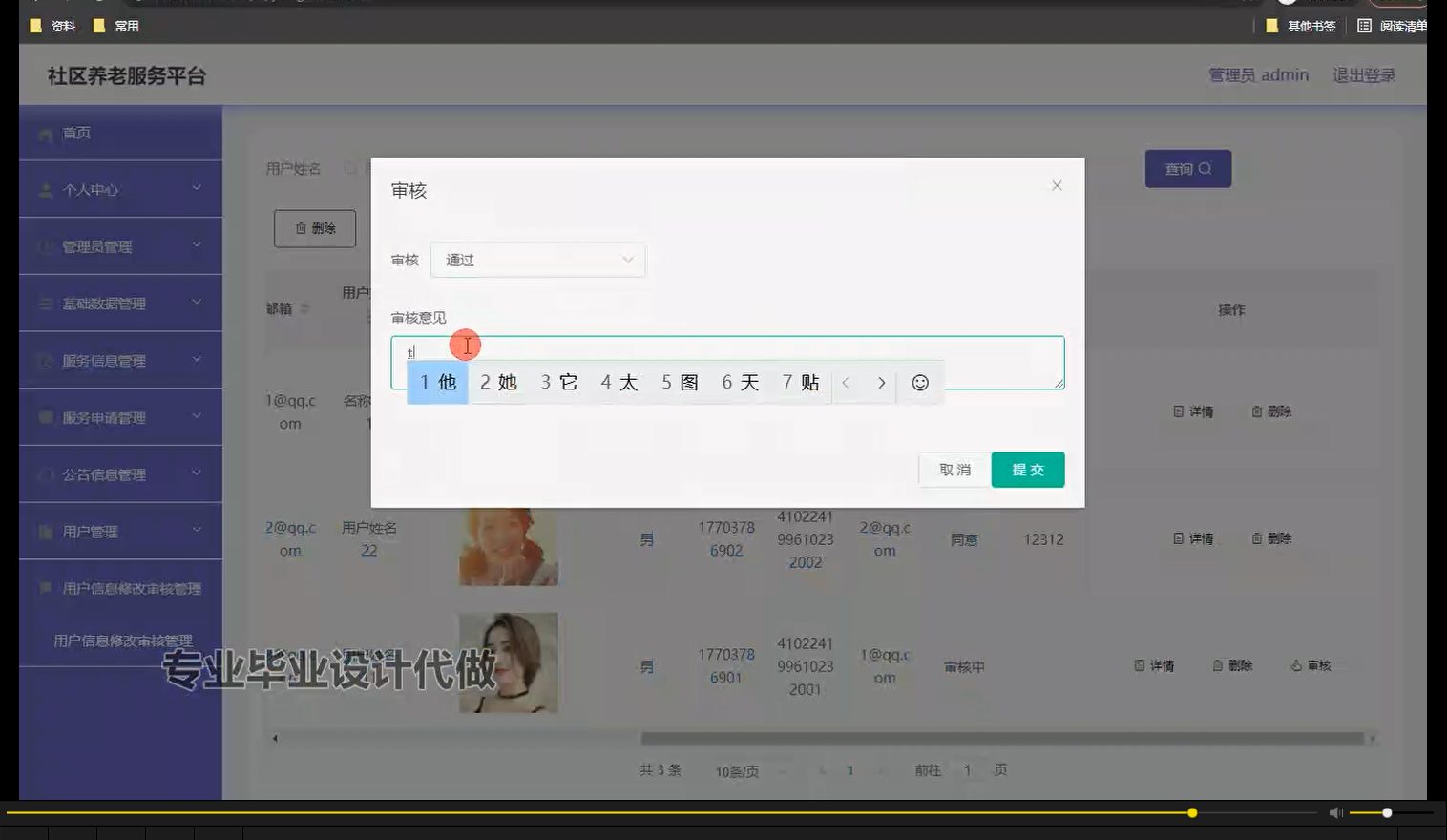Click the trash 删除 icon for user 22

coord(1256,537)
